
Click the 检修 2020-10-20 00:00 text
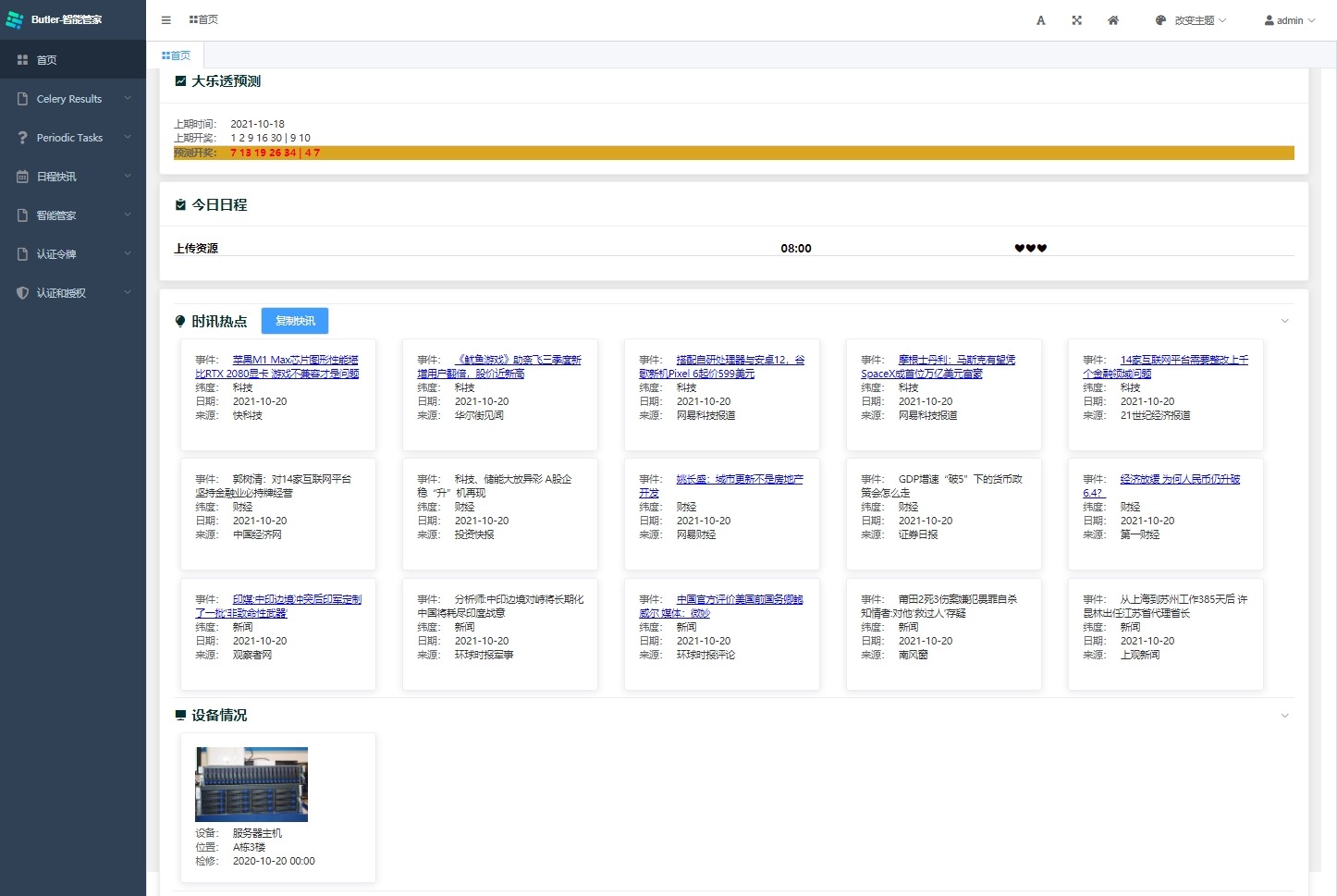click(255, 861)
